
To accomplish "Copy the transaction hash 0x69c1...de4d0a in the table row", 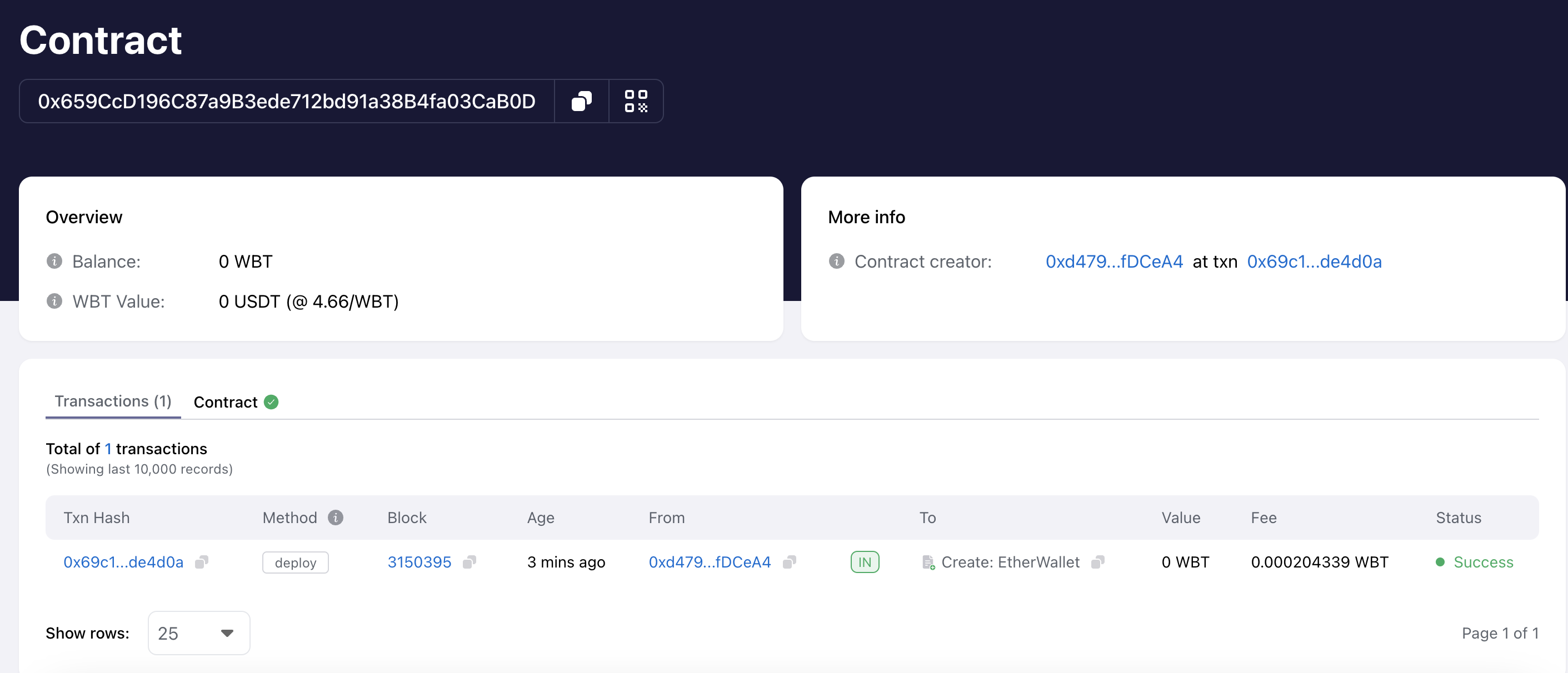I will (x=202, y=561).
